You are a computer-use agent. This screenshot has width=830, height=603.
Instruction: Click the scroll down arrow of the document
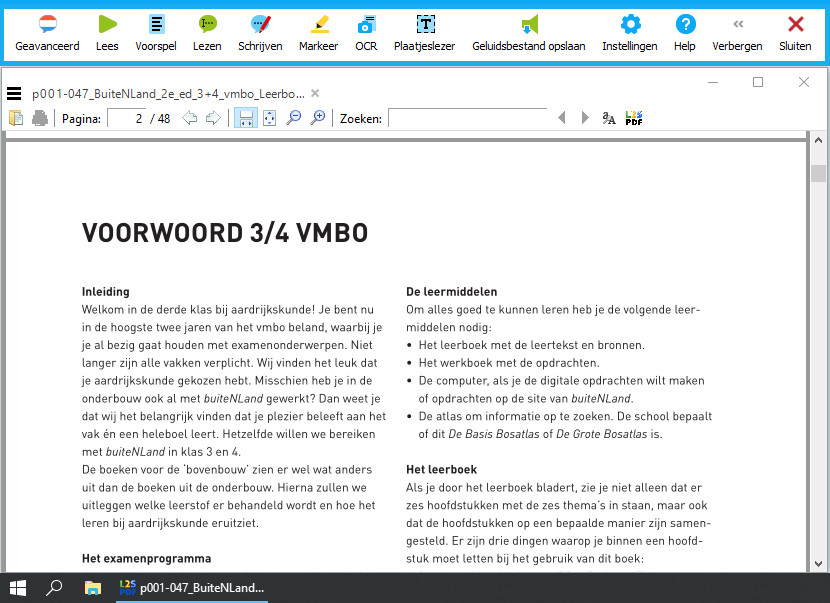click(818, 564)
